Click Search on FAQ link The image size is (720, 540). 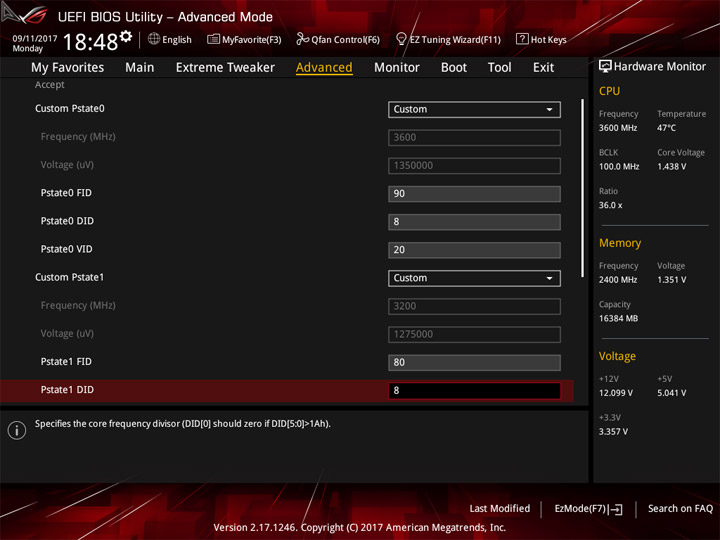click(x=680, y=508)
